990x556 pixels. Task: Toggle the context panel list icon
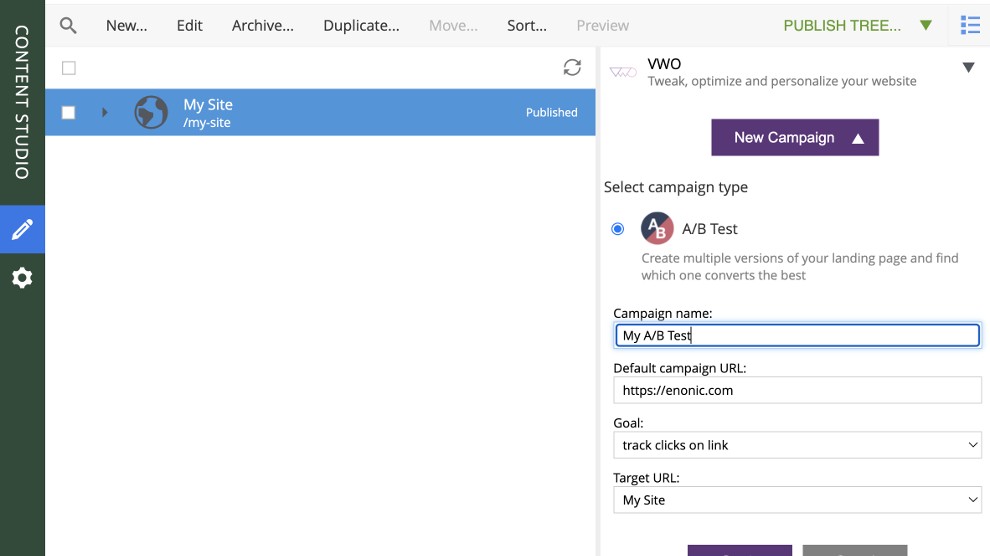coord(970,25)
